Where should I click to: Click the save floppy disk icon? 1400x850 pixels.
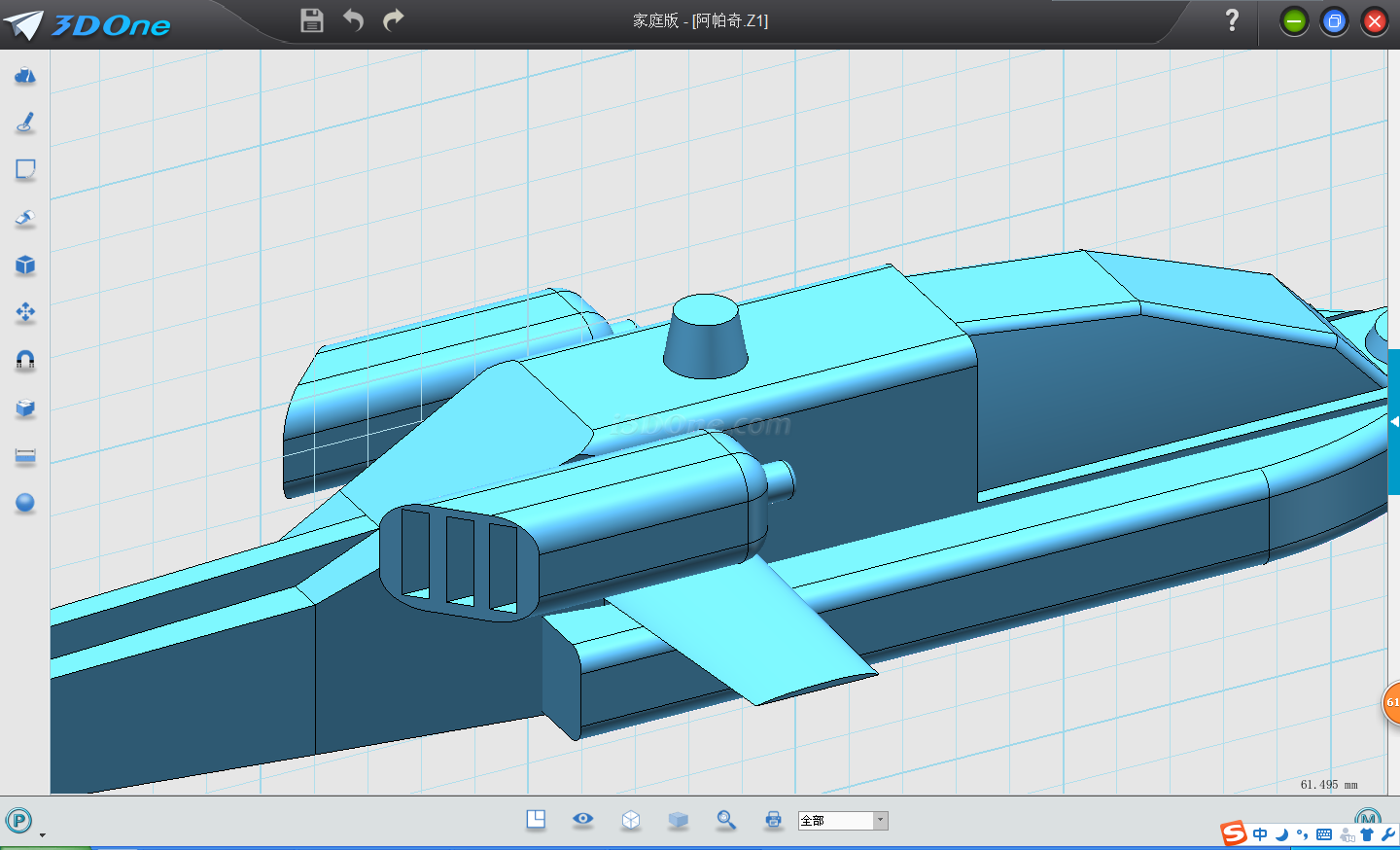311,20
